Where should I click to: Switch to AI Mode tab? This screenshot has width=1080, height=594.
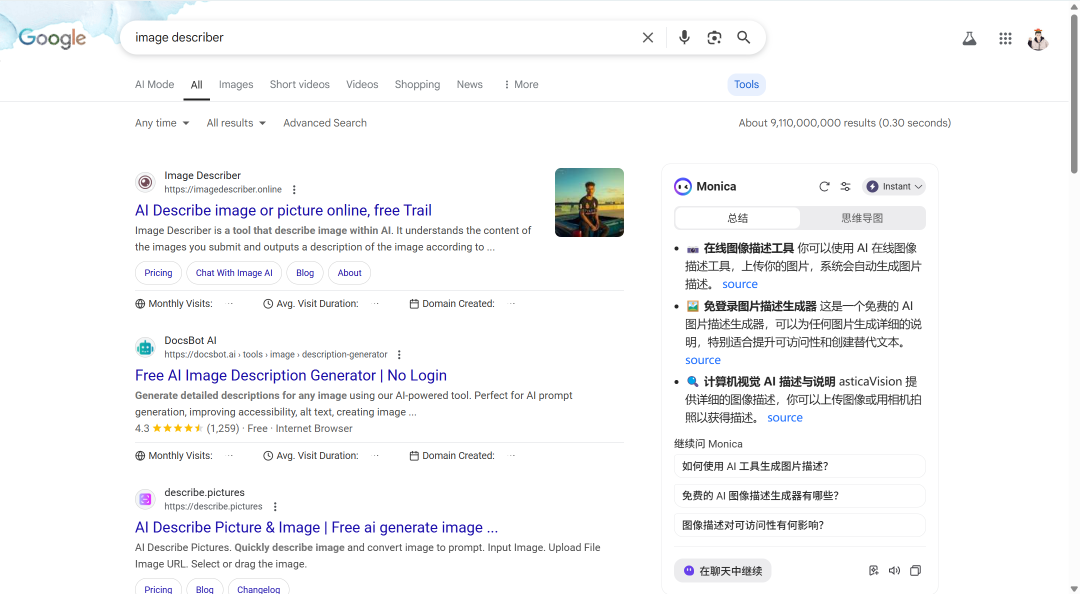pos(154,84)
